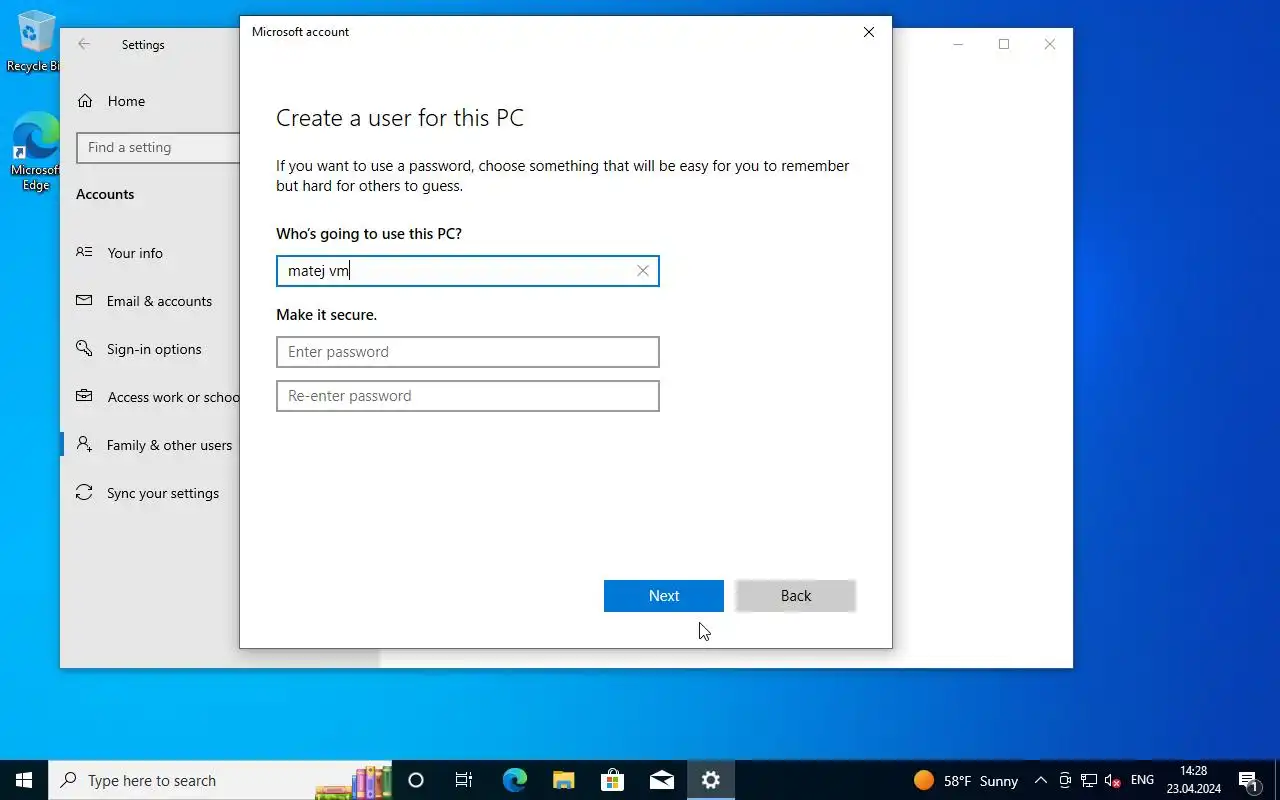Click the muted volume tray icon
This screenshot has width=1280, height=800.
(x=1112, y=780)
